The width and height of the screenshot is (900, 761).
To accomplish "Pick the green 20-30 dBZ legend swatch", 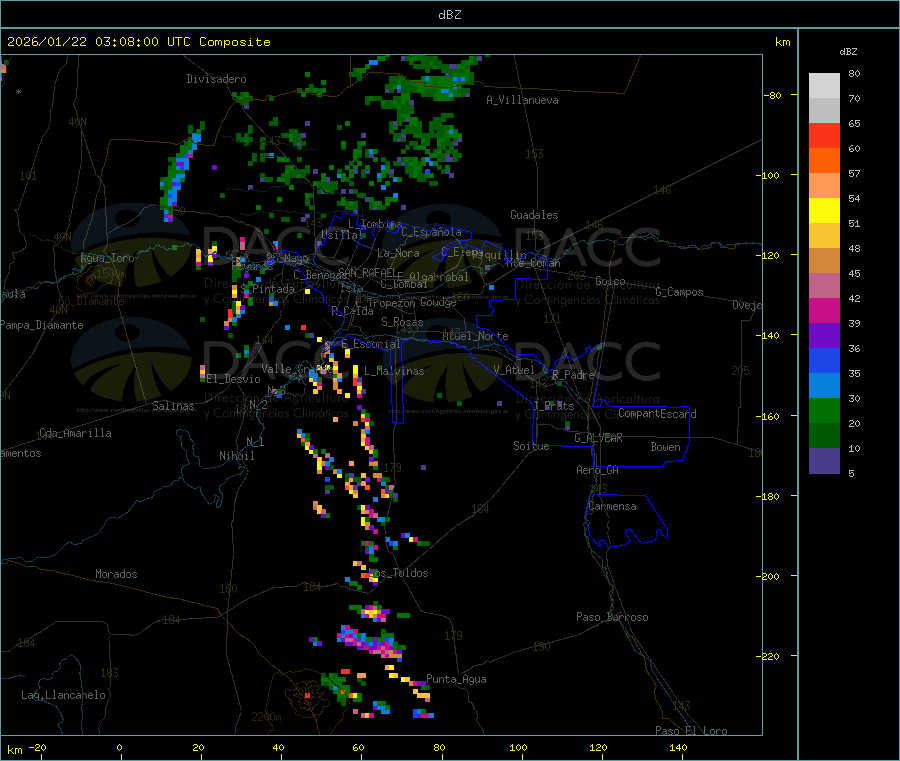I will click(824, 410).
